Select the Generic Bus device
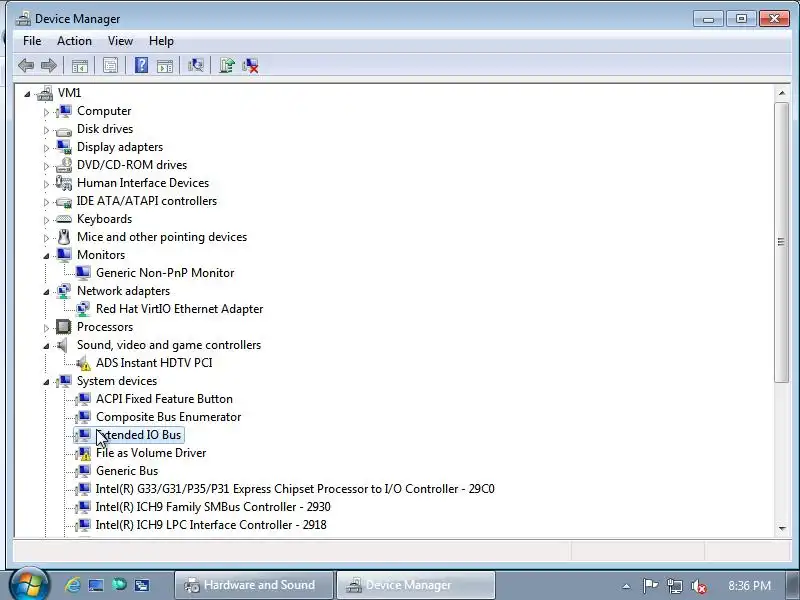Viewport: 800px width, 600px height. (127, 471)
